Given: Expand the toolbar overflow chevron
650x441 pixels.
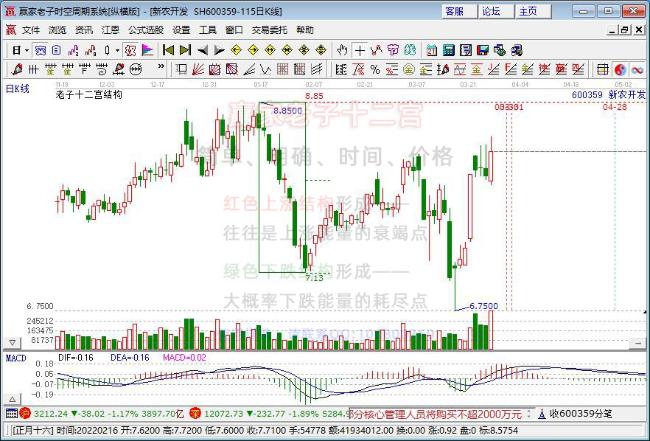Looking at the screenshot, I should click(x=161, y=66).
